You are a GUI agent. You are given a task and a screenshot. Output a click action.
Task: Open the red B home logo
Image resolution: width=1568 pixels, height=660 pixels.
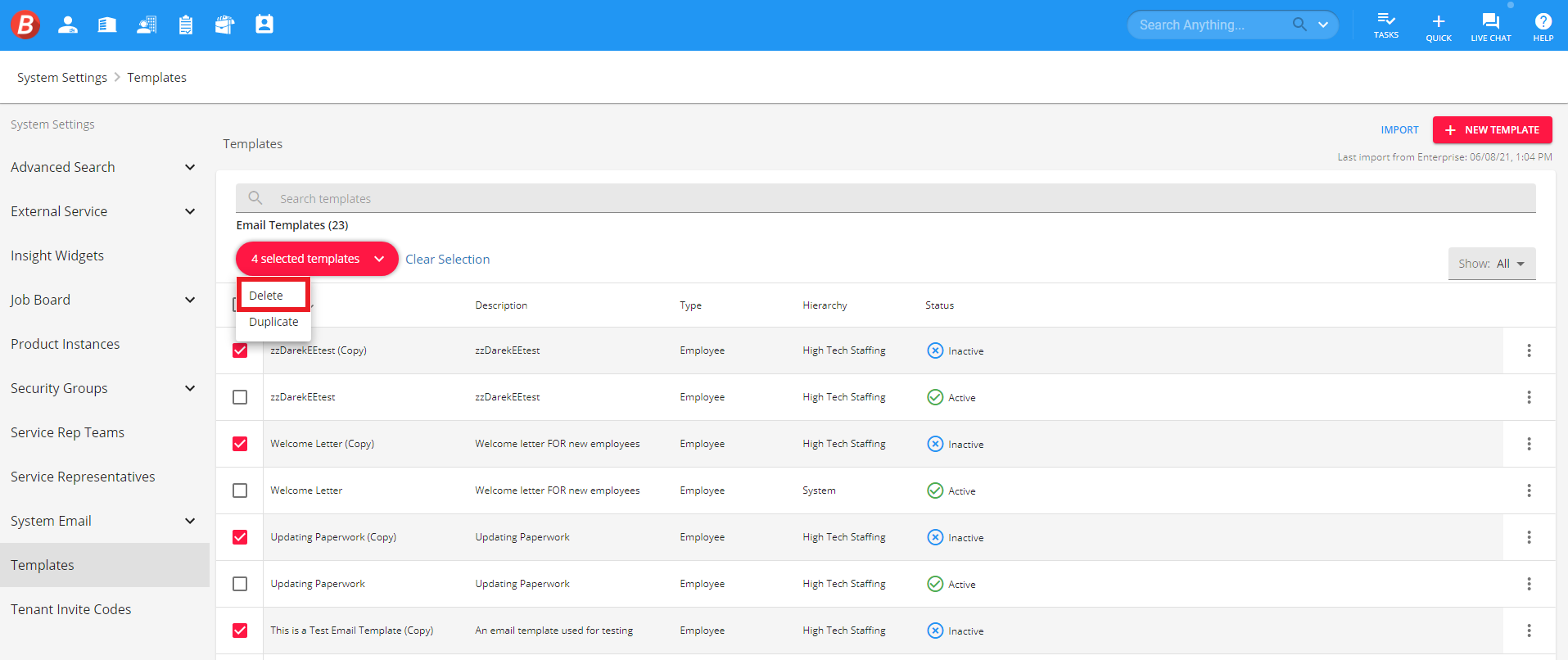coord(25,25)
